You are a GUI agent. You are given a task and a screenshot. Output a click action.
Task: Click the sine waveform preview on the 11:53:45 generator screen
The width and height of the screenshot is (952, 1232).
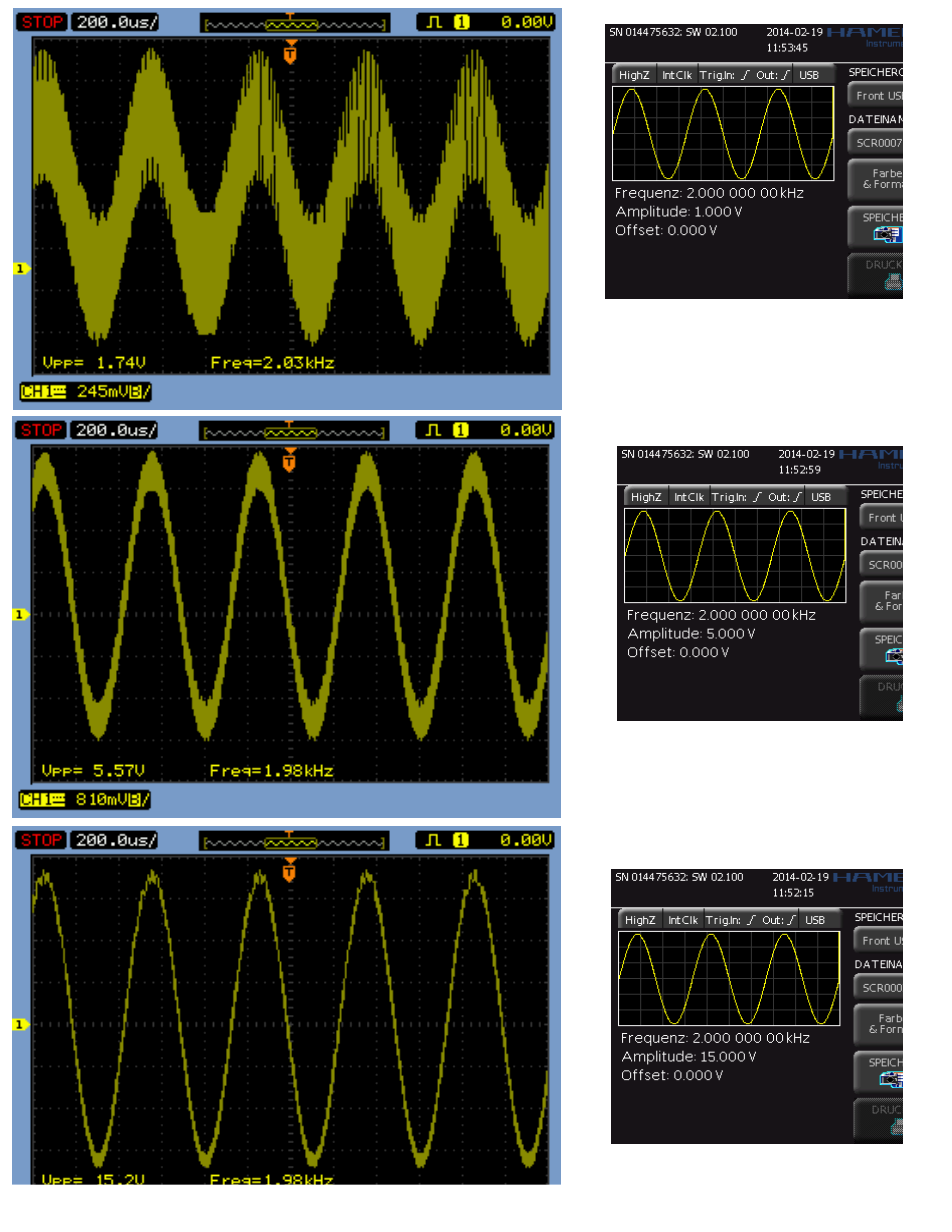pos(723,133)
